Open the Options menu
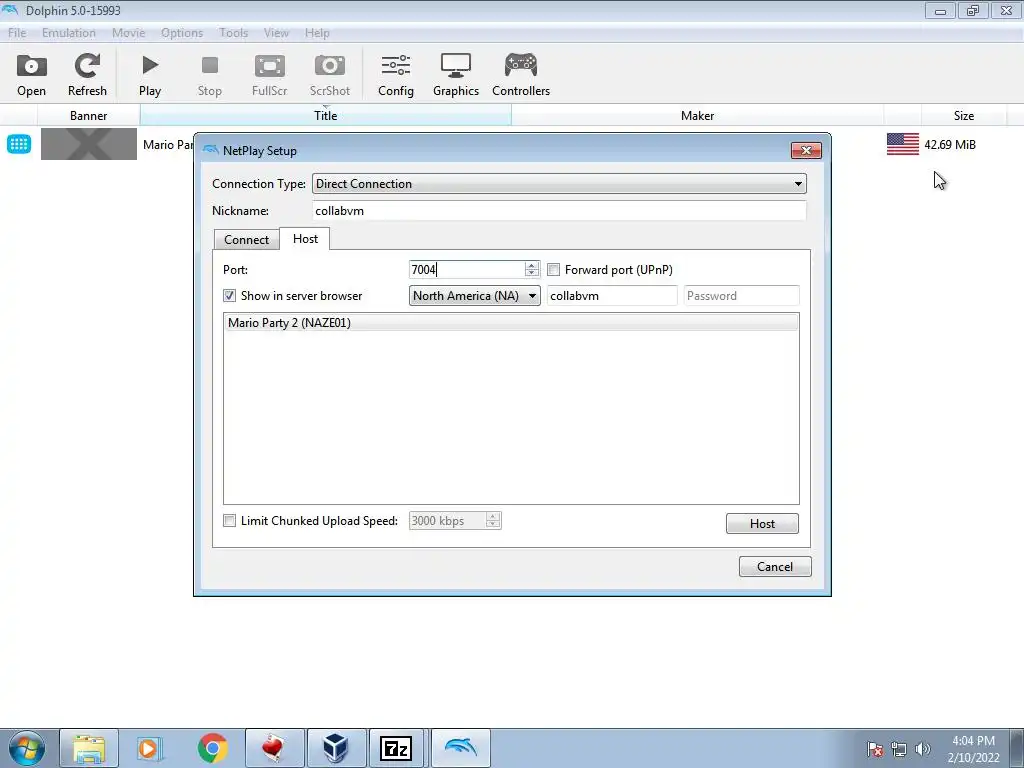The image size is (1024, 768). pos(182,33)
